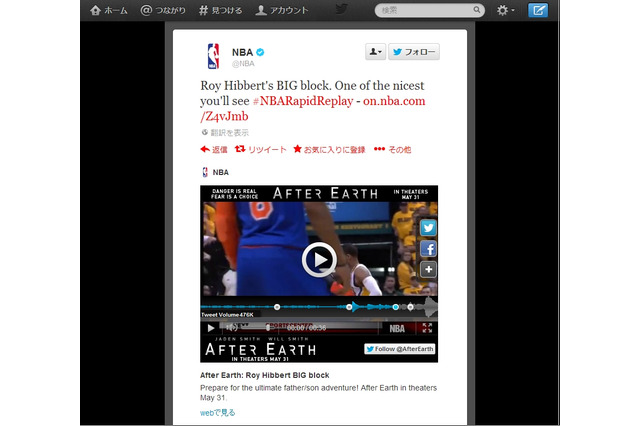Share video via Facebook icon overlay
The height and width of the screenshot is (426, 640).
pos(428,248)
